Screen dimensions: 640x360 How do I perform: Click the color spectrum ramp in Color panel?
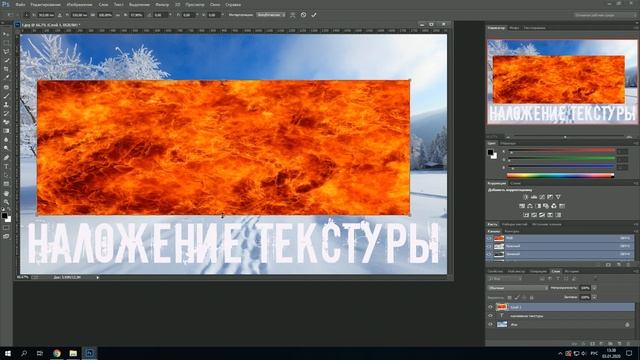[560, 176]
